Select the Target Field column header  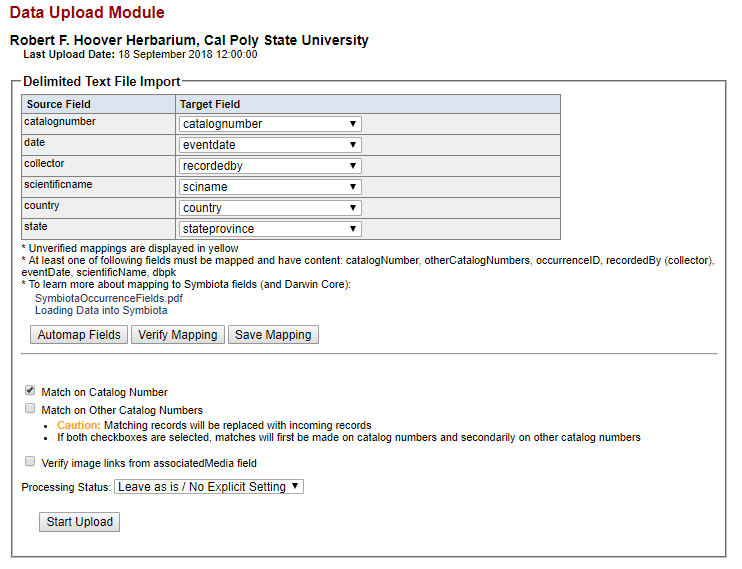[368, 104]
